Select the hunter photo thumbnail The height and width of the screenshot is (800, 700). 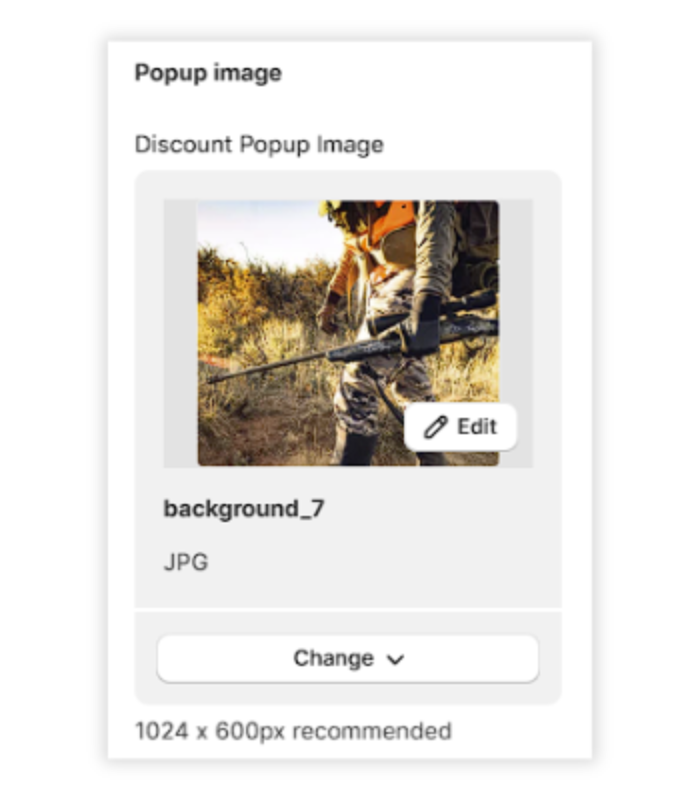point(348,333)
